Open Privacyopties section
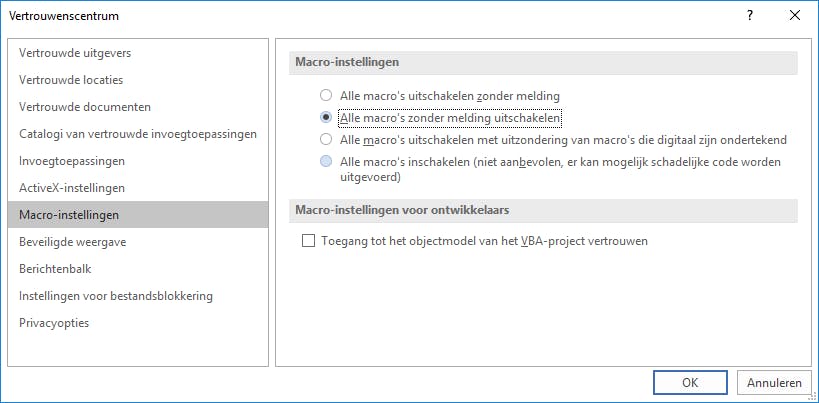This screenshot has width=819, height=403. (x=54, y=323)
